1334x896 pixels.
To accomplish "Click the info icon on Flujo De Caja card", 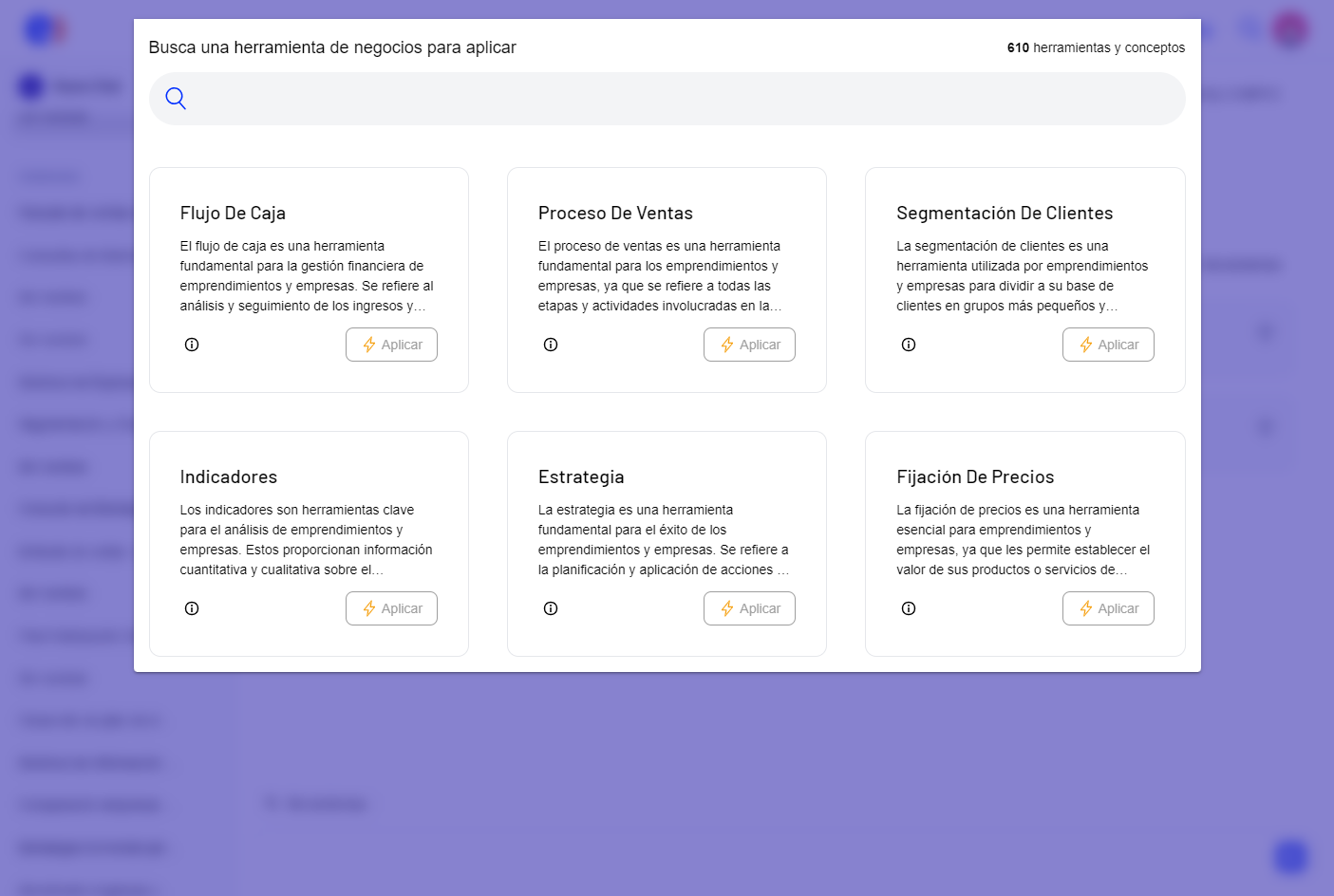I will point(192,345).
